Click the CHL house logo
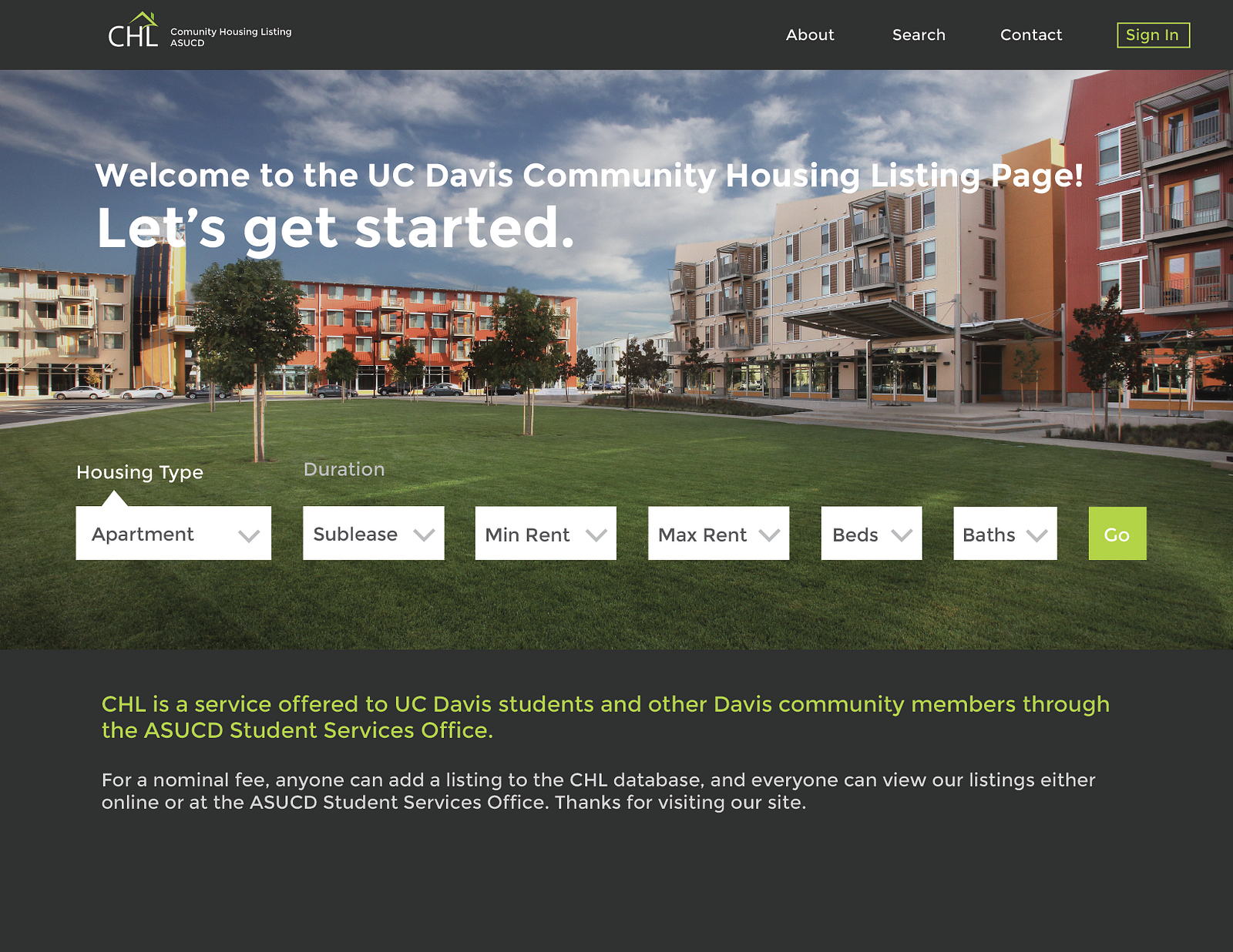Image resolution: width=1233 pixels, height=952 pixels. click(x=133, y=31)
